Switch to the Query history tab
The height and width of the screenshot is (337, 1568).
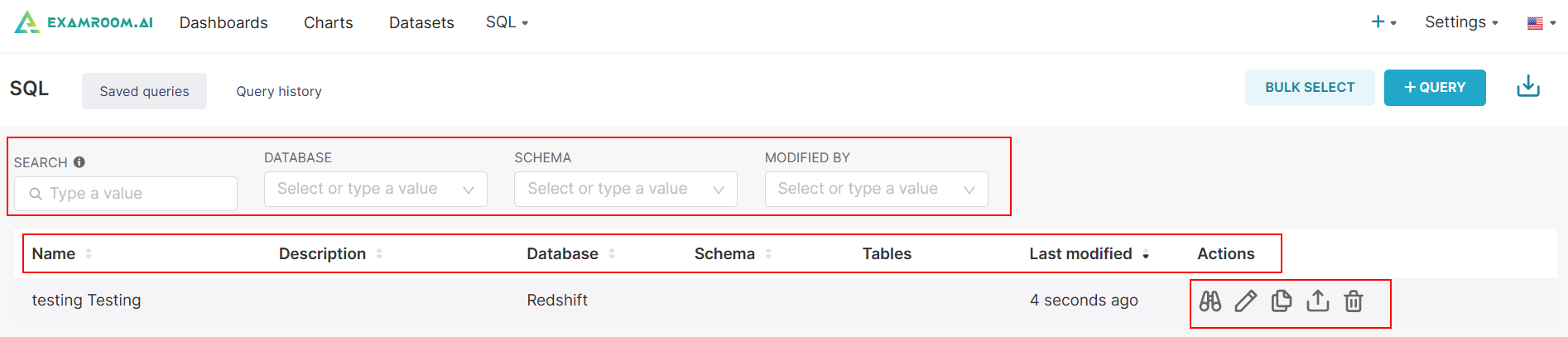coord(279,91)
